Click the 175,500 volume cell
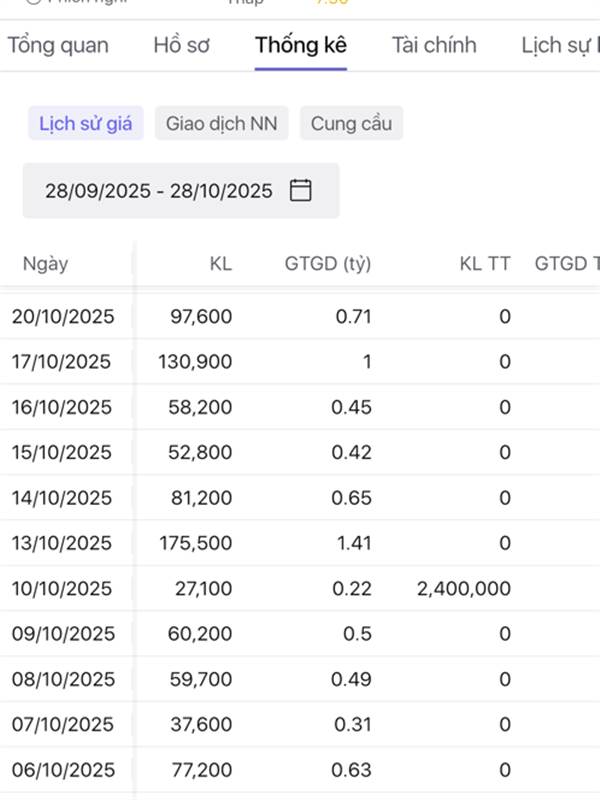The width and height of the screenshot is (600, 800). (x=195, y=543)
